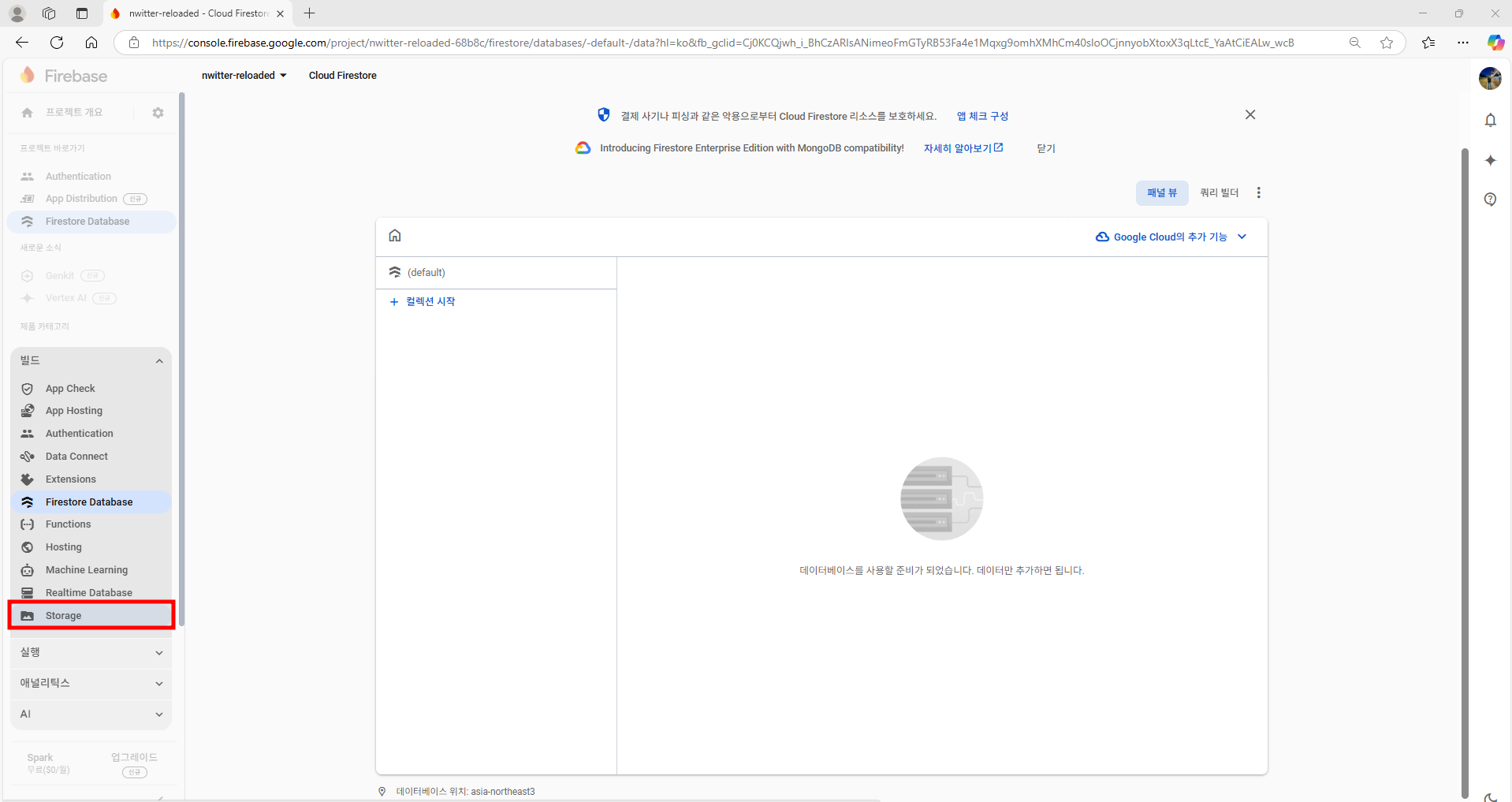The height and width of the screenshot is (802, 1512).
Task: Open the user account avatar
Action: coord(1490,78)
